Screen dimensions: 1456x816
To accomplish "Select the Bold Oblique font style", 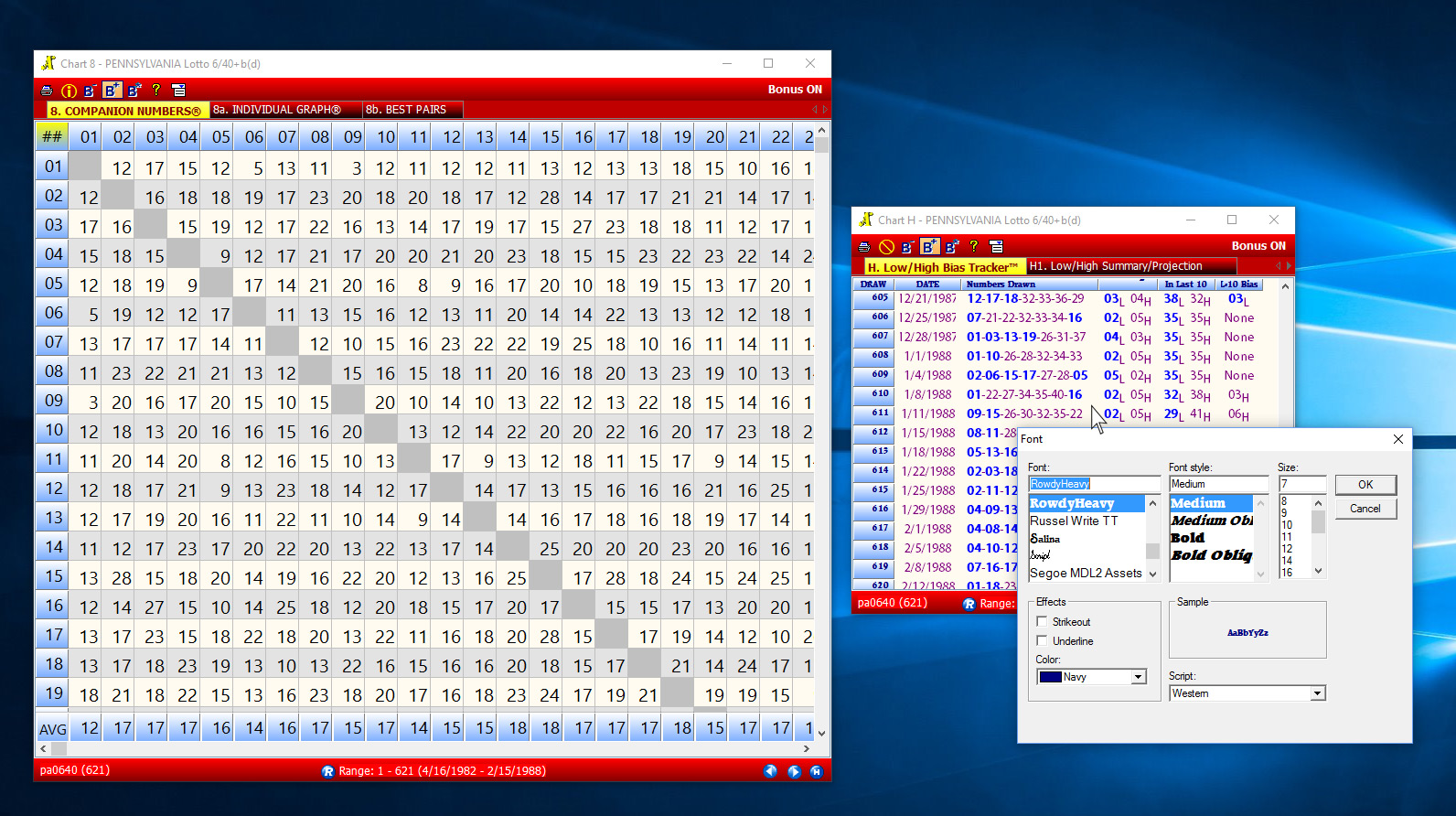I will pyautogui.click(x=1211, y=555).
